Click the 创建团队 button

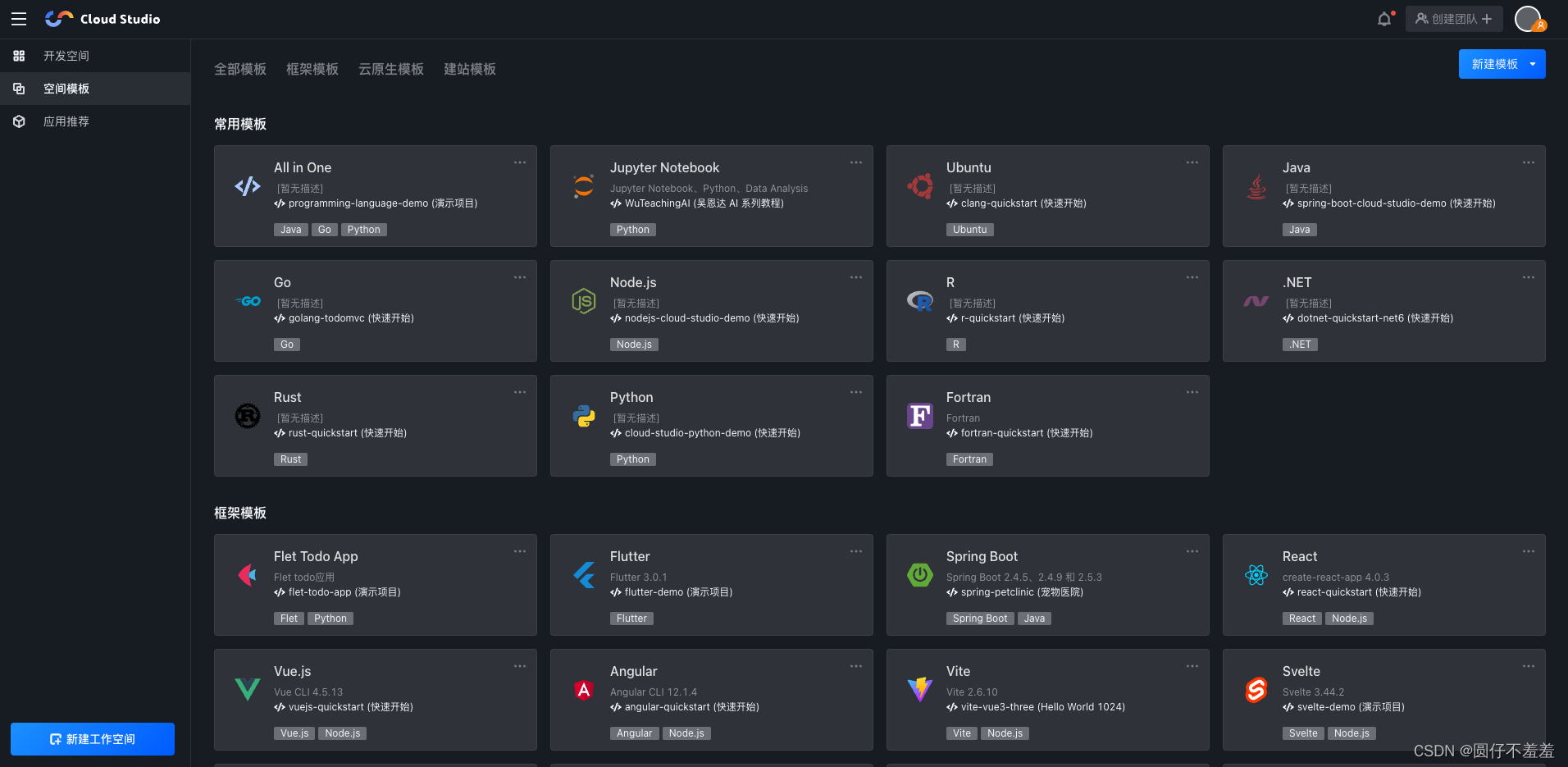pyautogui.click(x=1454, y=19)
